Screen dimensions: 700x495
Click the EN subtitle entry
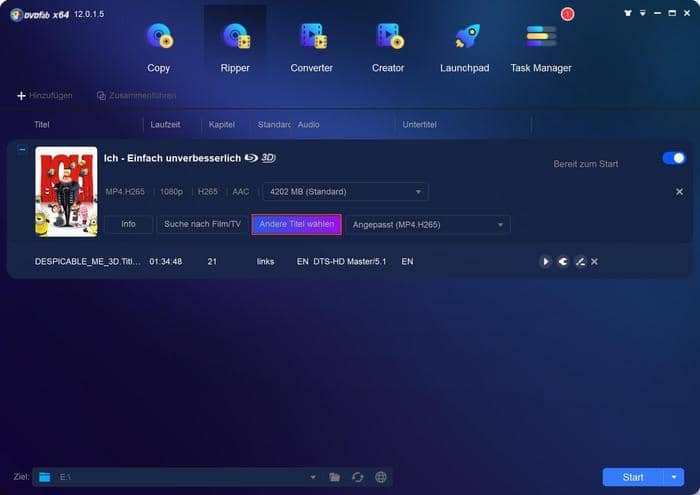pos(407,262)
